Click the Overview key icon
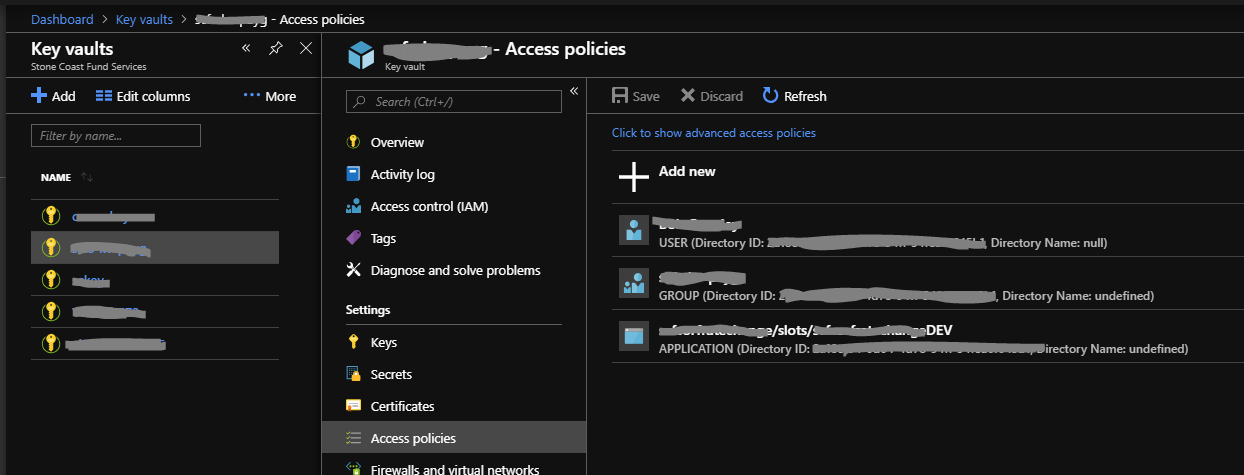Screen dimensions: 1244x475 pos(353,142)
